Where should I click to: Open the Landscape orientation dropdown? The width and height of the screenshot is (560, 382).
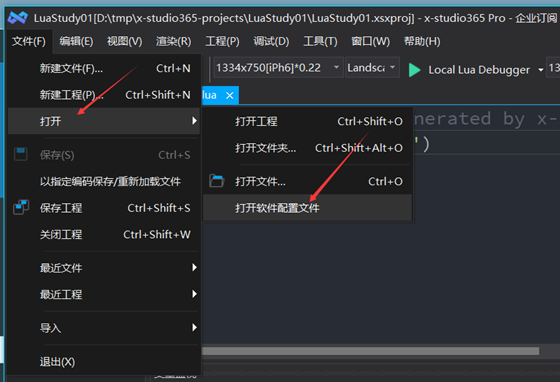(372, 67)
